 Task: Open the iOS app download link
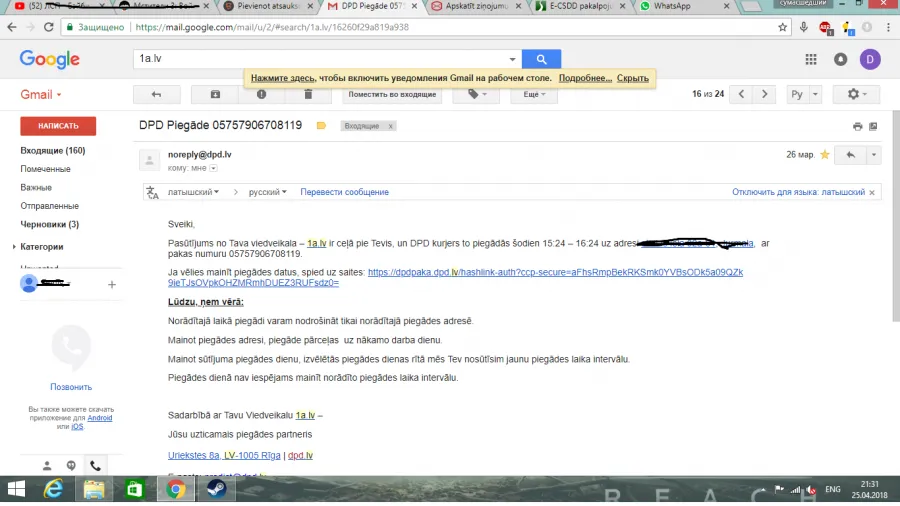77,426
